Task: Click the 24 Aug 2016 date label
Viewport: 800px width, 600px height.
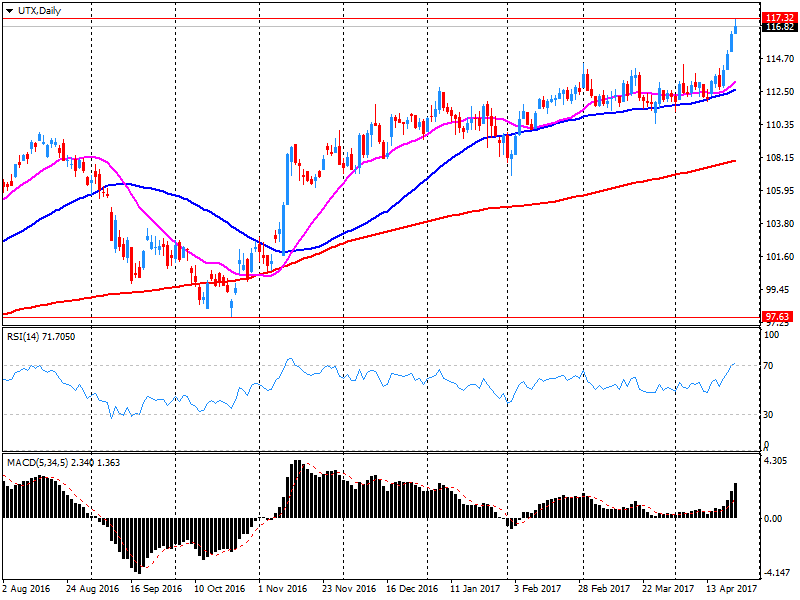Action: [x=92, y=589]
